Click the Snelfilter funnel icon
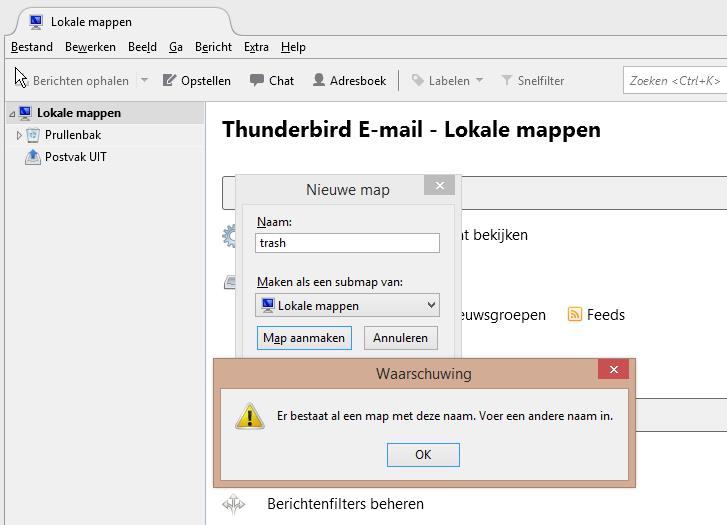This screenshot has height=525, width=727. pyautogui.click(x=507, y=80)
